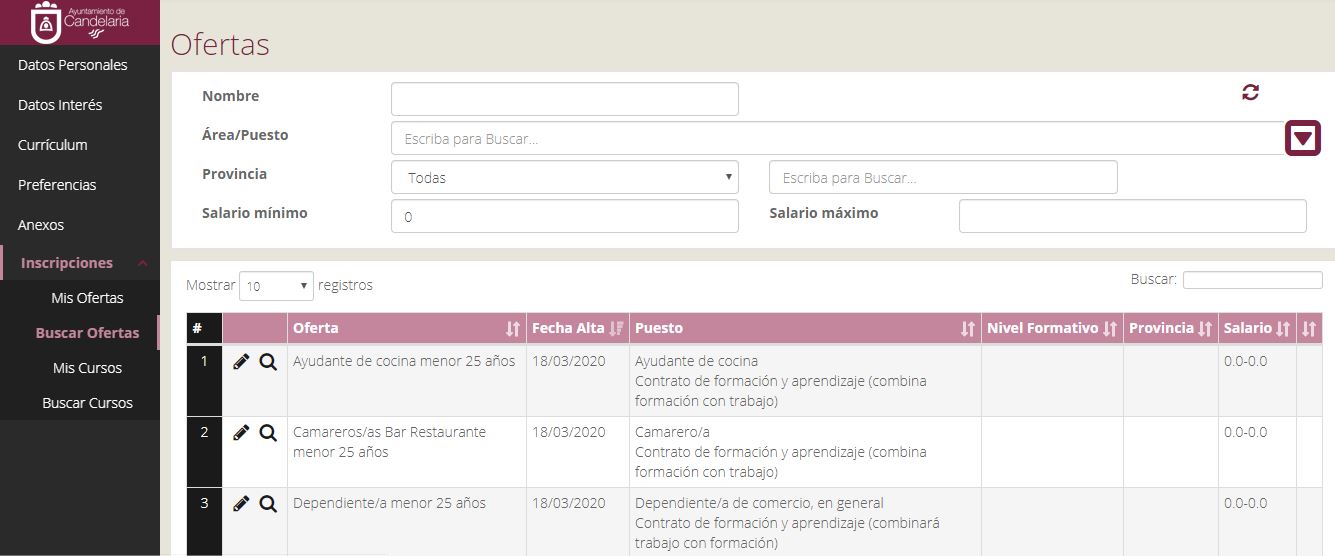Click the 18/03/2020 date in row 1
Image resolution: width=1335 pixels, height=556 pixels.
click(569, 361)
